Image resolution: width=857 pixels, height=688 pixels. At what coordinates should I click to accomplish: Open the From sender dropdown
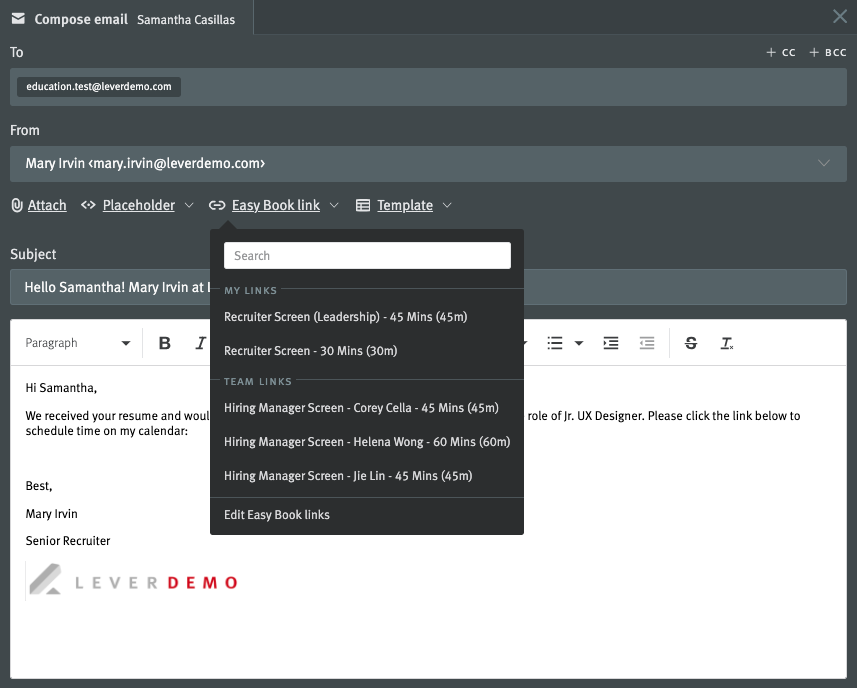(x=428, y=163)
